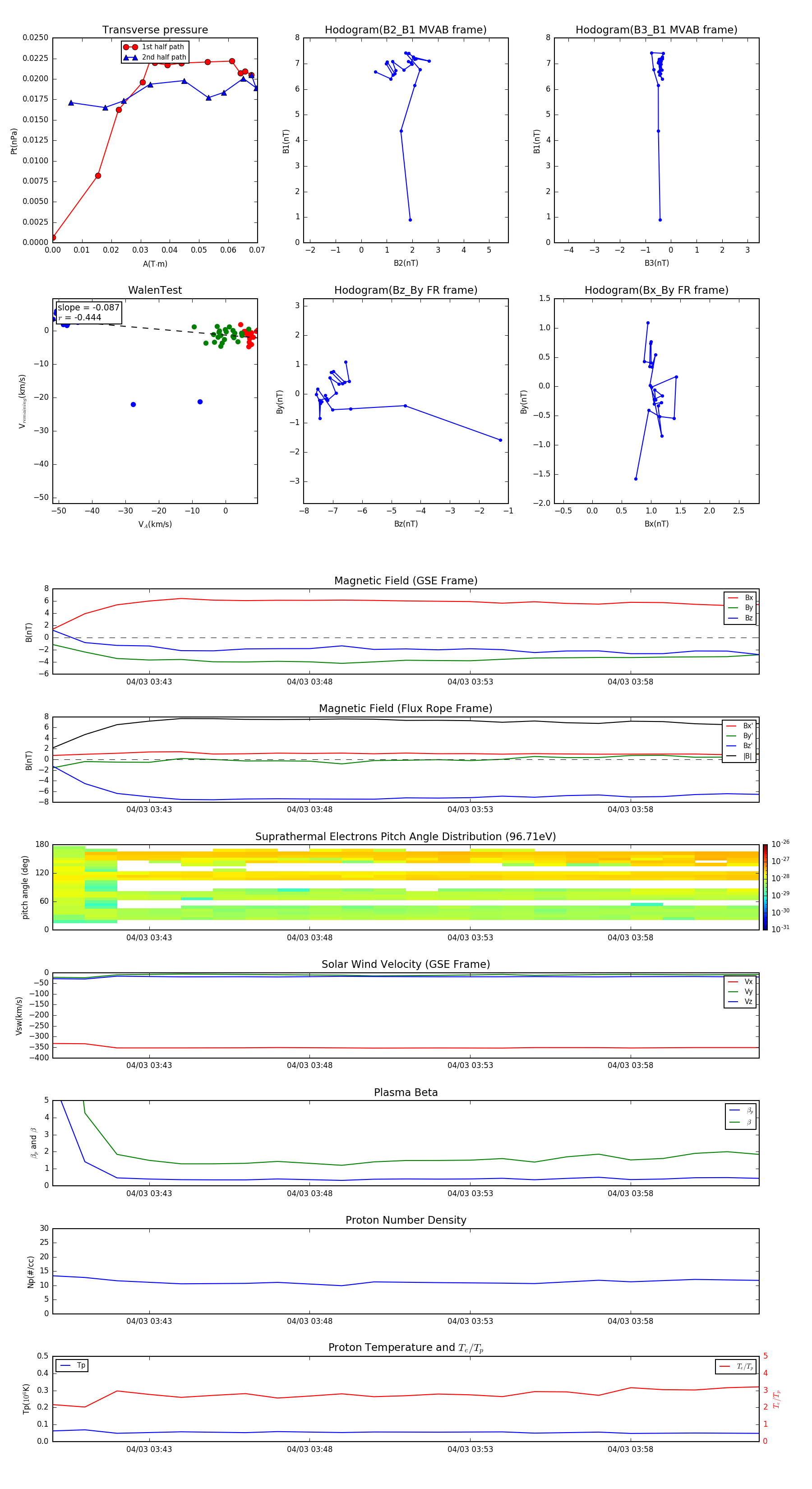Click the pitch angle colorbar
This screenshot has width=812, height=1489.
765,887
